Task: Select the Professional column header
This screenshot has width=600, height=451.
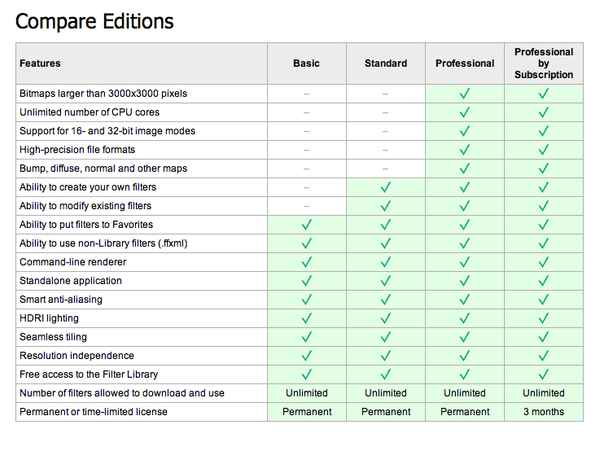Action: pyautogui.click(x=465, y=63)
